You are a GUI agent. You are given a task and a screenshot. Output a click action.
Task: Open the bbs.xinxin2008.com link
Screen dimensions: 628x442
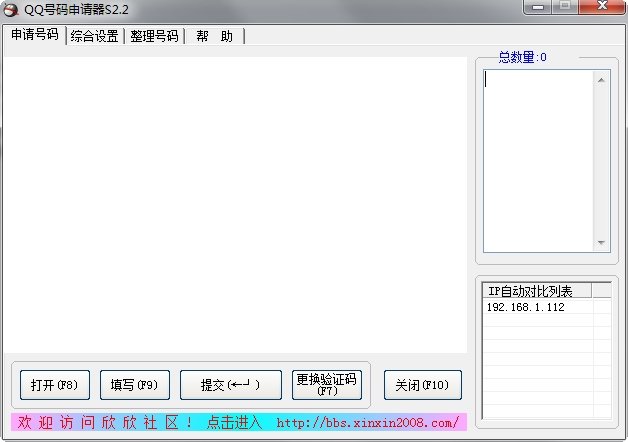pos(368,423)
